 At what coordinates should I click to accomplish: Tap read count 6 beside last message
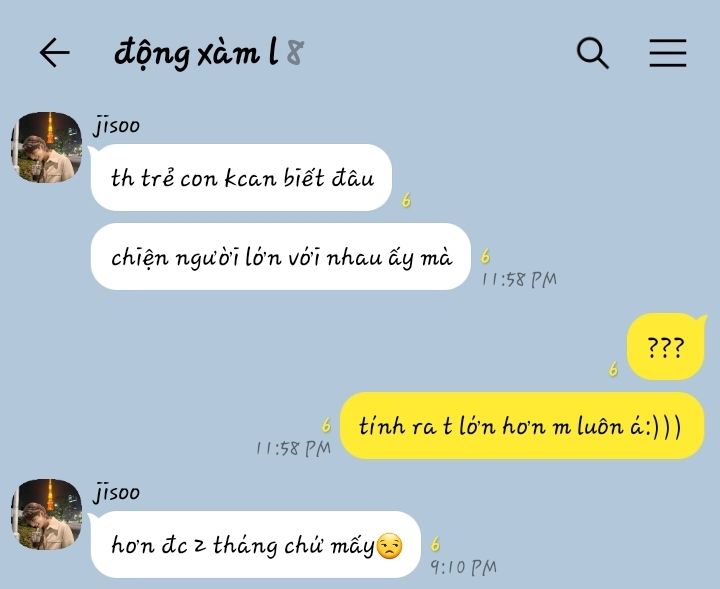point(435,544)
